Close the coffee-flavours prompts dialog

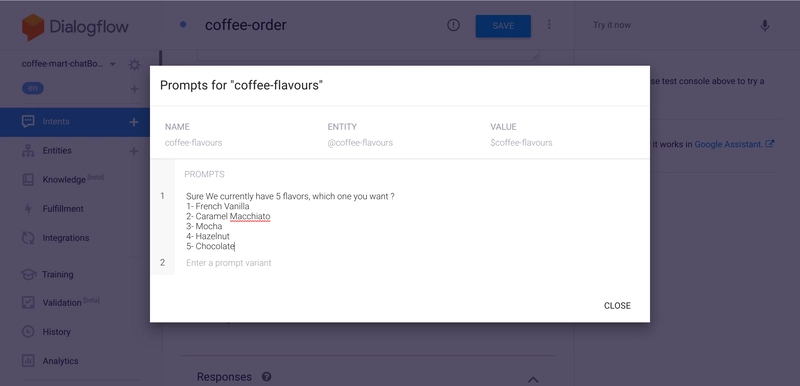(617, 305)
